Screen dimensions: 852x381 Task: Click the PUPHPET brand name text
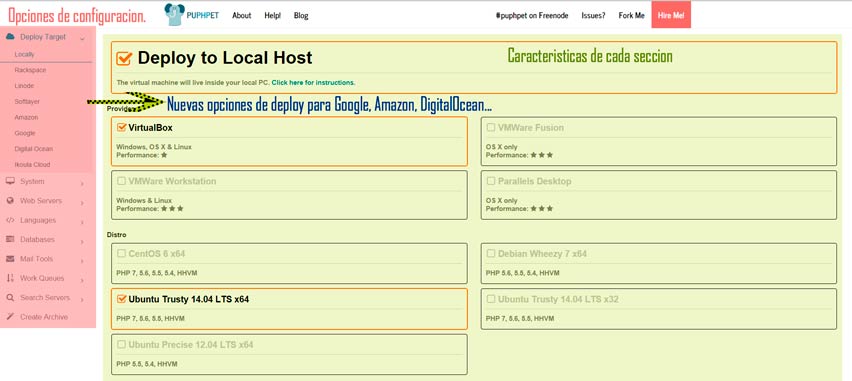tap(203, 15)
